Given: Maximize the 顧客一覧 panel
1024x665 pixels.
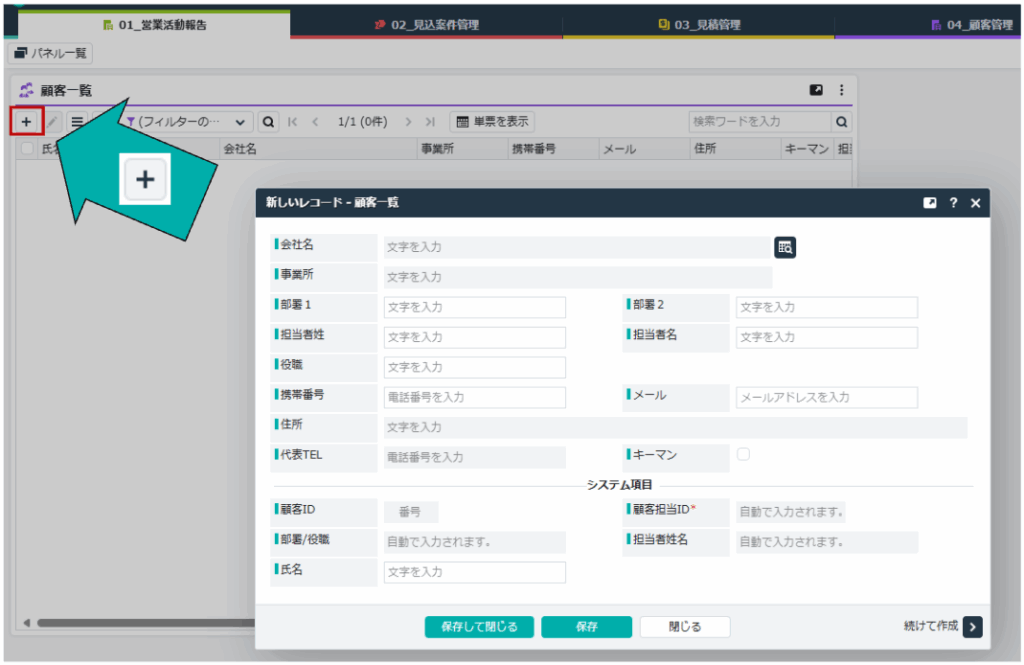Looking at the screenshot, I should pos(816,90).
